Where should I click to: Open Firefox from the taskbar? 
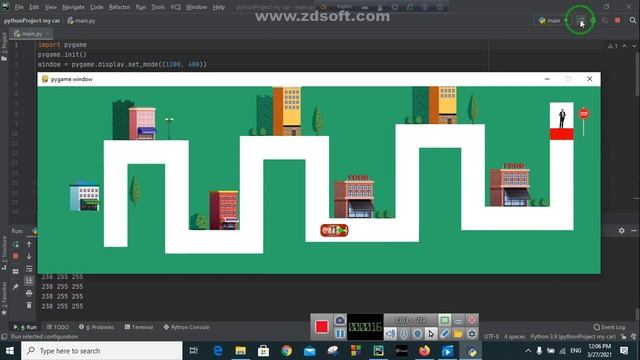pos(424,351)
